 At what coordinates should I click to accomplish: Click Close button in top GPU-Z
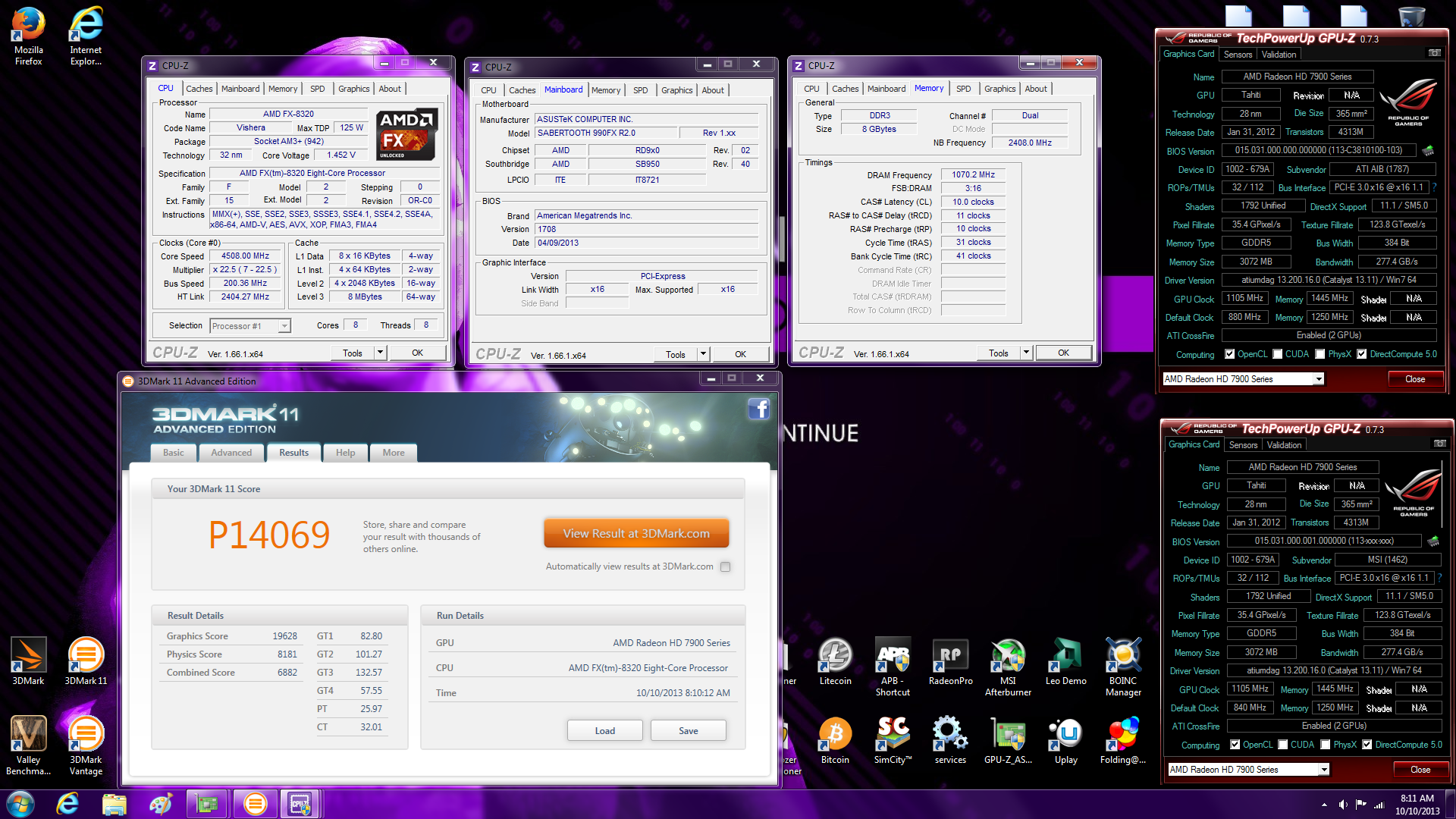(1415, 379)
